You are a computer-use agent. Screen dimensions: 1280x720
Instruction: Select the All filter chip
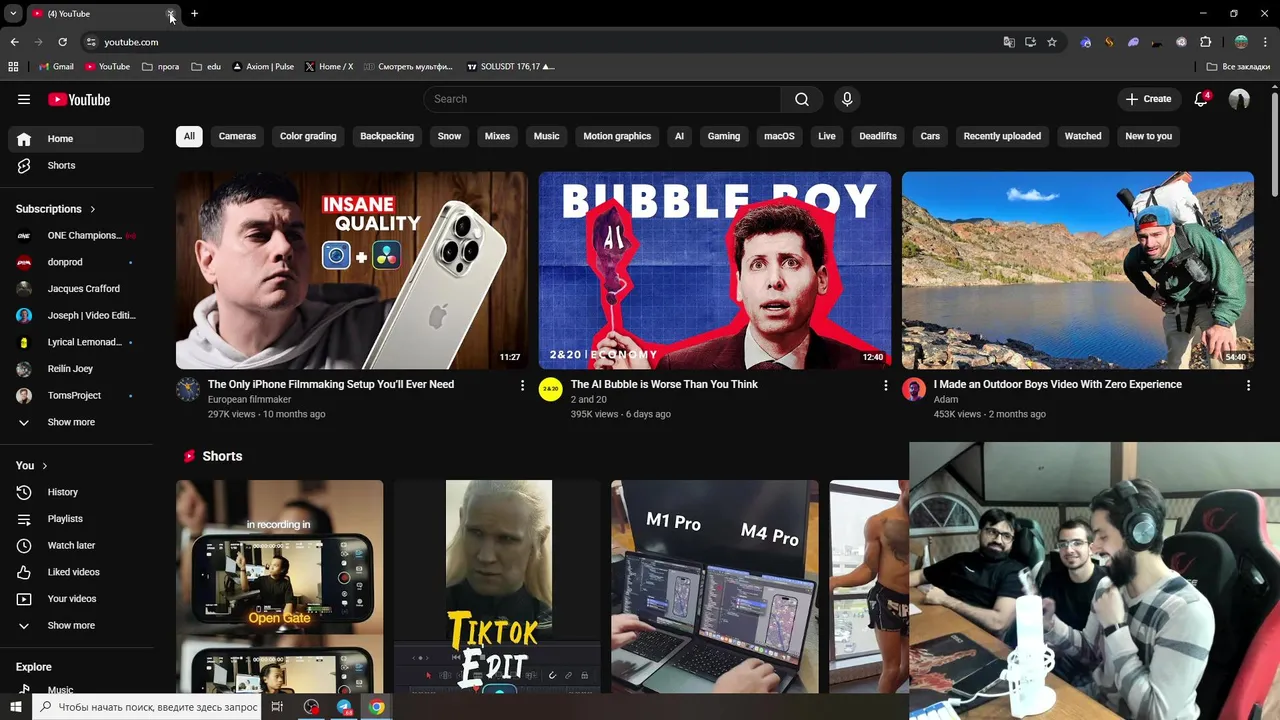(x=189, y=136)
